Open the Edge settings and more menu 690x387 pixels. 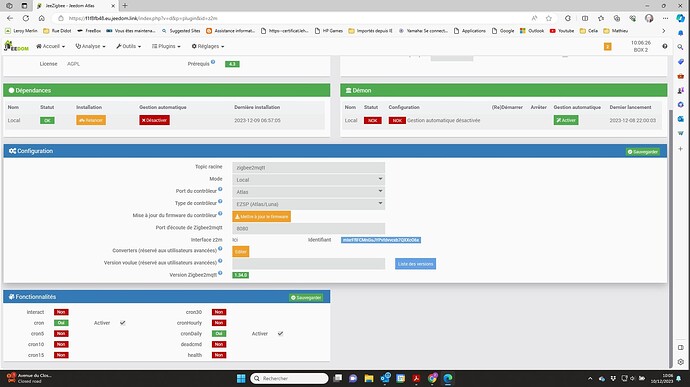665,18
